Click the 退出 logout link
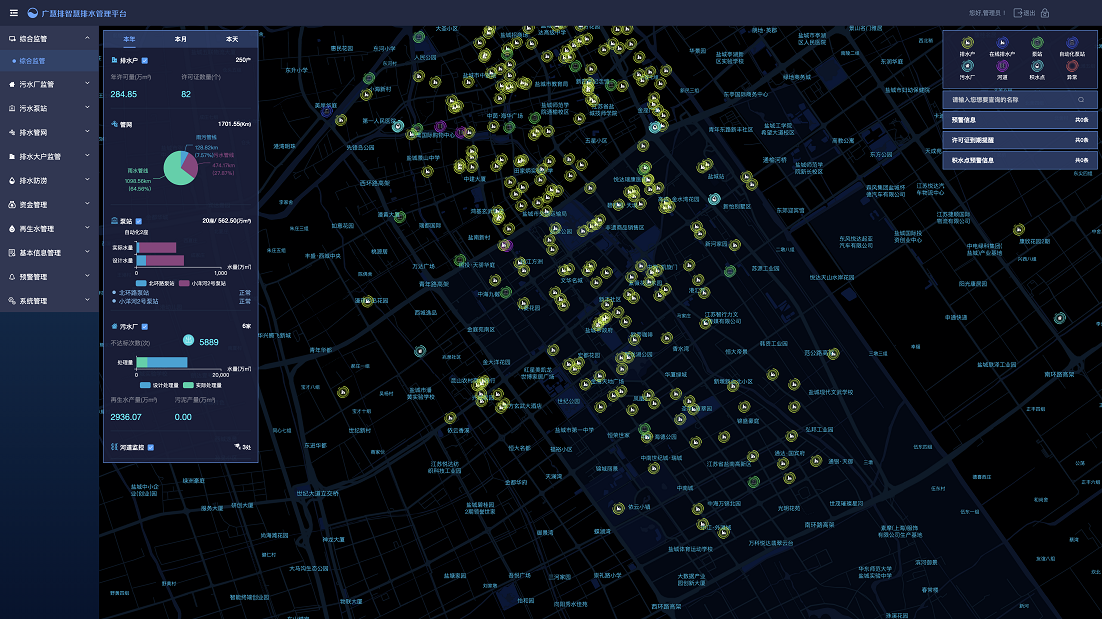Image resolution: width=1102 pixels, height=619 pixels. tap(1025, 13)
